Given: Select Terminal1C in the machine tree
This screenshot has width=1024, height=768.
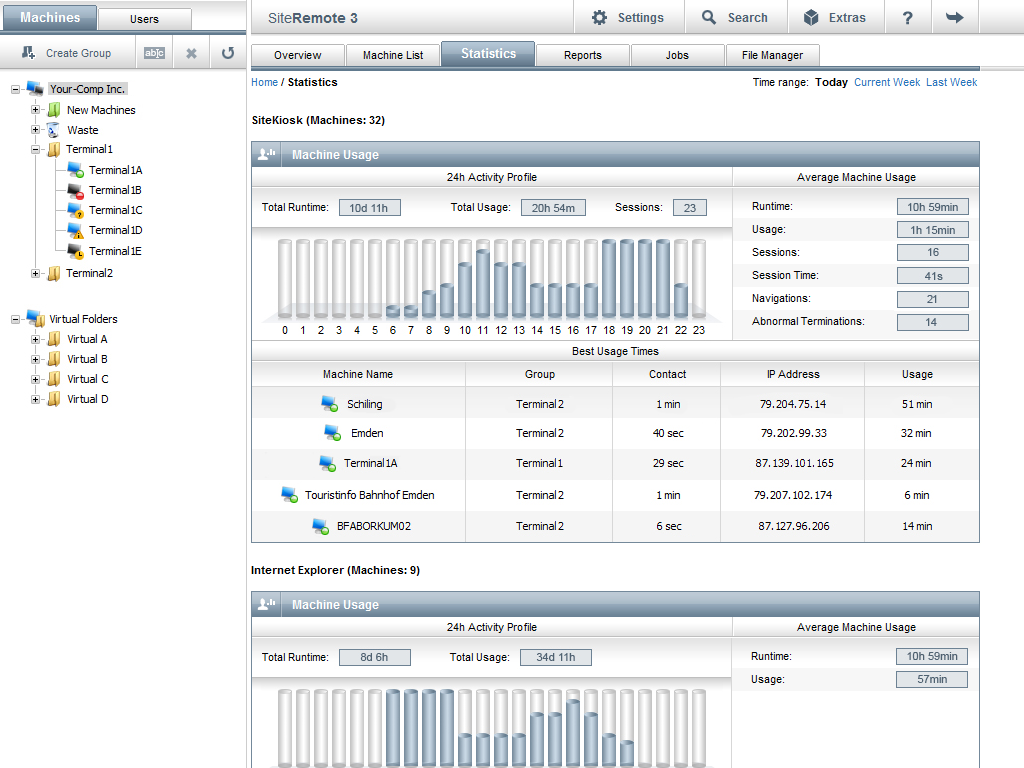Looking at the screenshot, I should tap(115, 210).
